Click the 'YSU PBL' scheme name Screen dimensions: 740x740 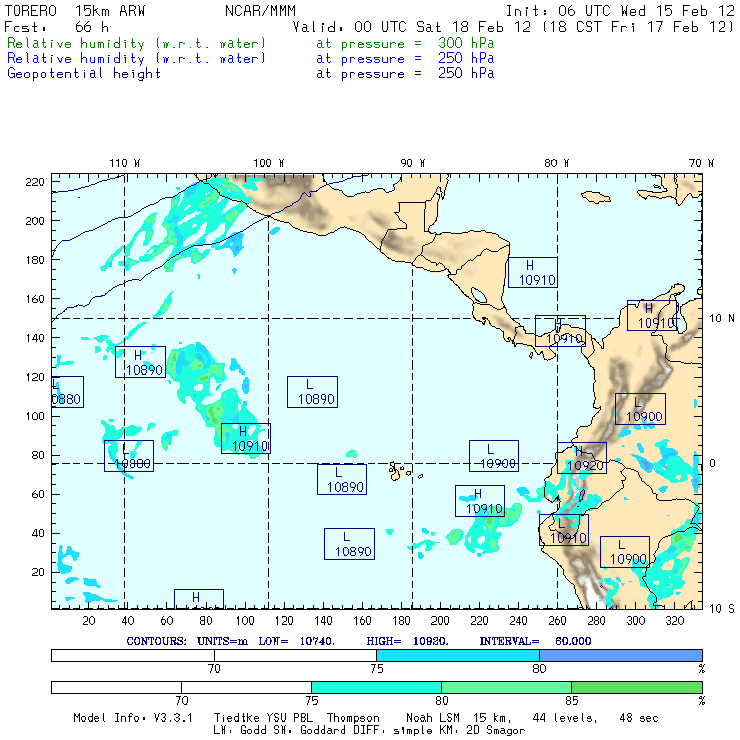click(289, 718)
